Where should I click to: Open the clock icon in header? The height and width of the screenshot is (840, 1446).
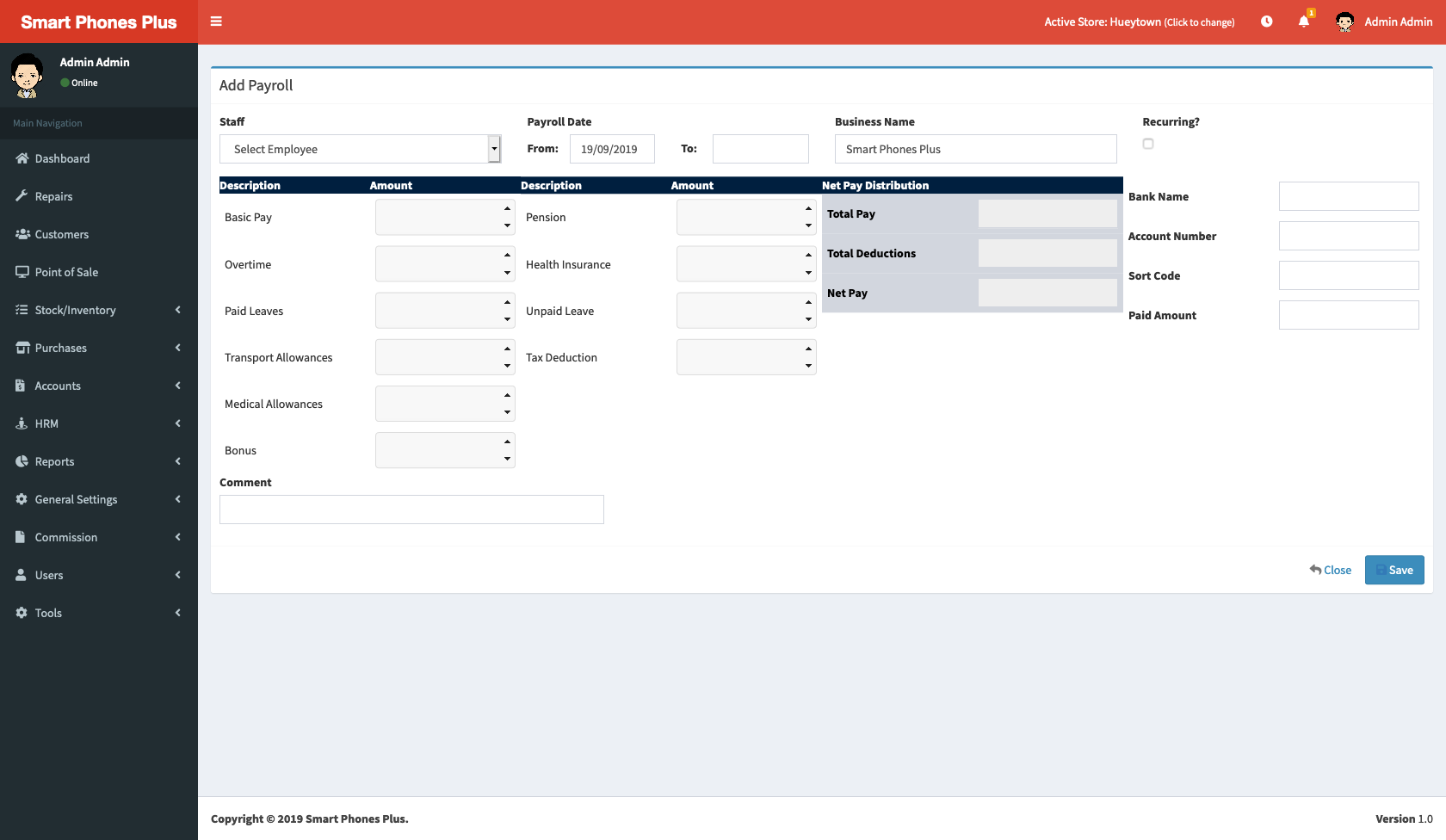[x=1267, y=22]
